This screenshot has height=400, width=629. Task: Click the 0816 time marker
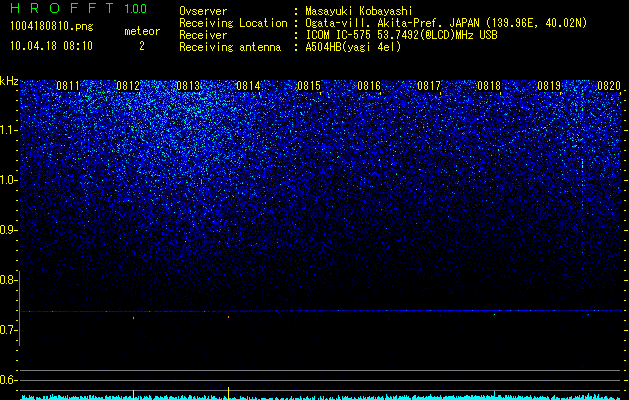click(x=369, y=85)
